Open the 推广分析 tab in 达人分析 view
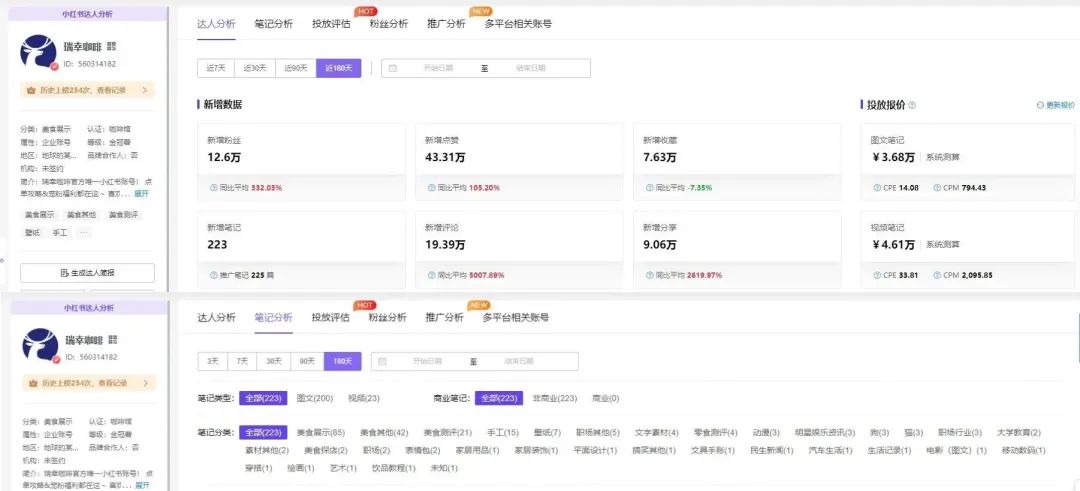This screenshot has height=491, width=1080. coord(446,24)
